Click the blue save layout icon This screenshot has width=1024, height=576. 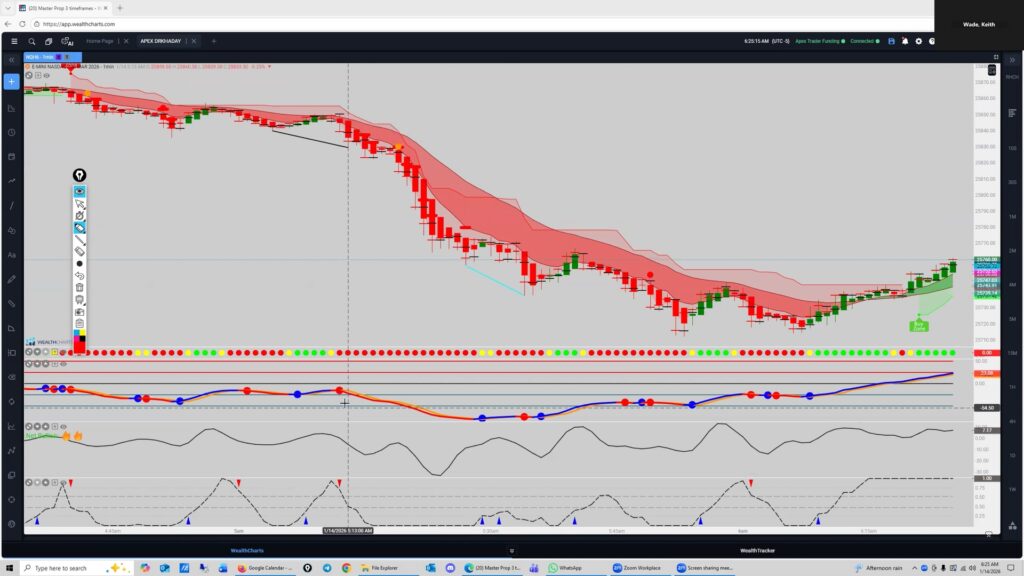click(x=891, y=41)
